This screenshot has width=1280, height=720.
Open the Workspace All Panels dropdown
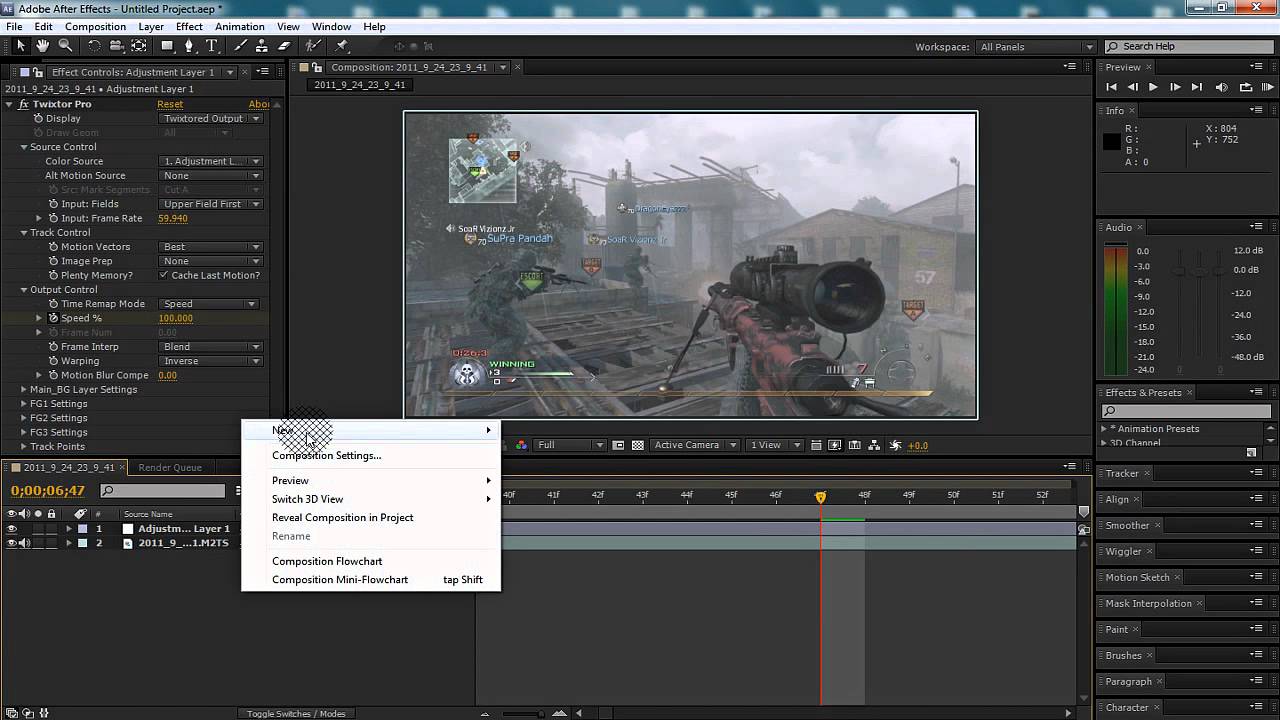[x=1037, y=47]
